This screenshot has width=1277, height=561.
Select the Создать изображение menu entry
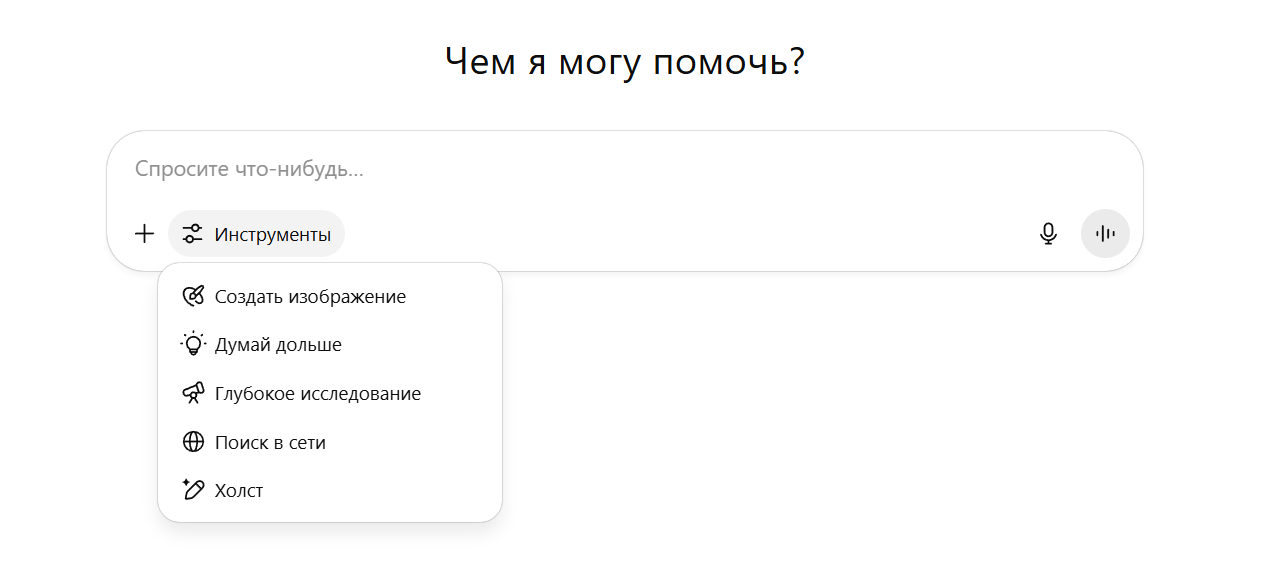tap(330, 296)
